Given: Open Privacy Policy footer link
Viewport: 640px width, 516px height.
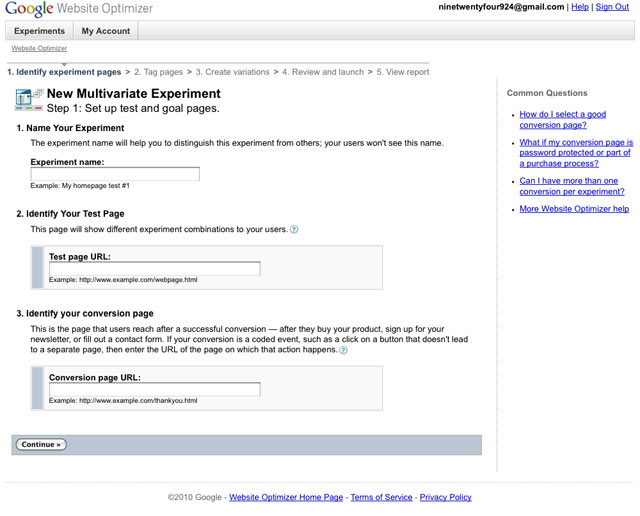Looking at the screenshot, I should 445,497.
